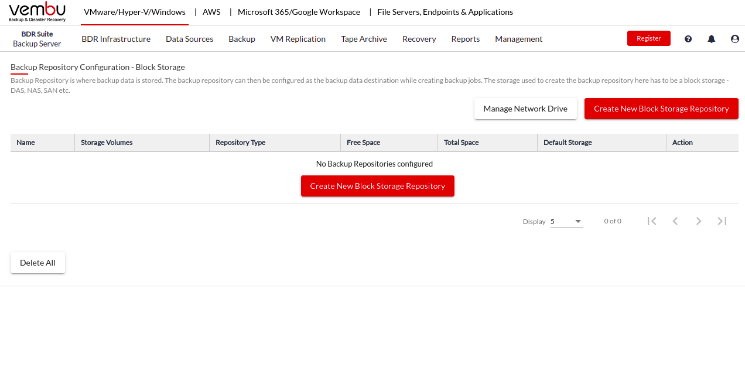Open the notifications bell icon

pyautogui.click(x=711, y=39)
